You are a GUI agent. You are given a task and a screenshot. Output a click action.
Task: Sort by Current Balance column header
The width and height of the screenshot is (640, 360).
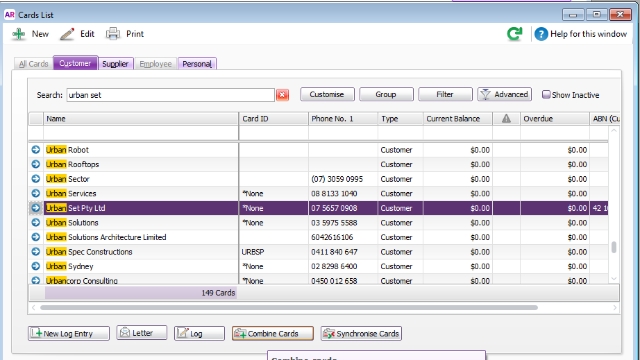458,119
